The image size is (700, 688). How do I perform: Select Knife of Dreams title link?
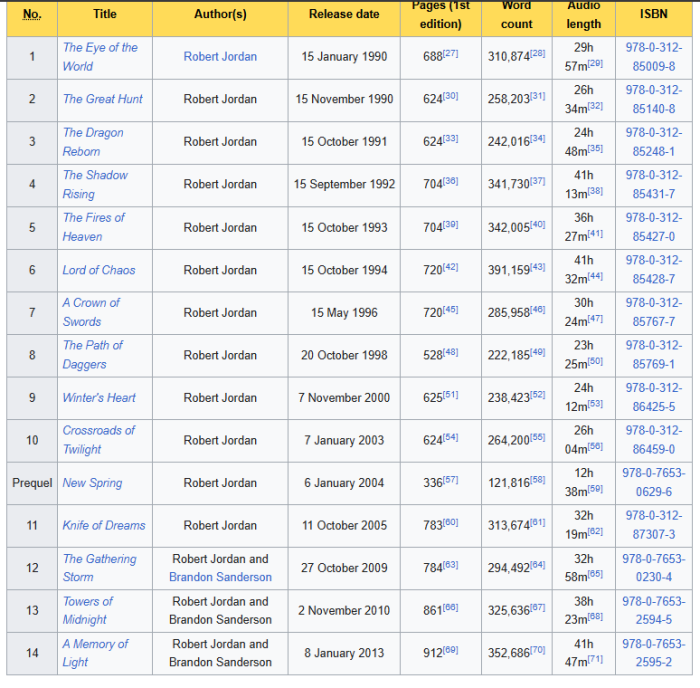pyautogui.click(x=104, y=525)
